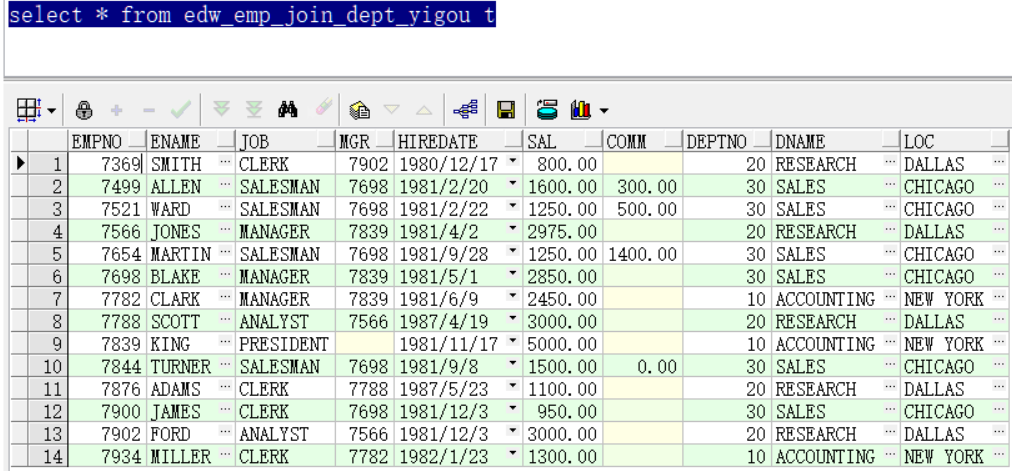Click the fetch last page arrow icon
Image resolution: width=1012 pixels, height=471 pixels.
point(254,110)
